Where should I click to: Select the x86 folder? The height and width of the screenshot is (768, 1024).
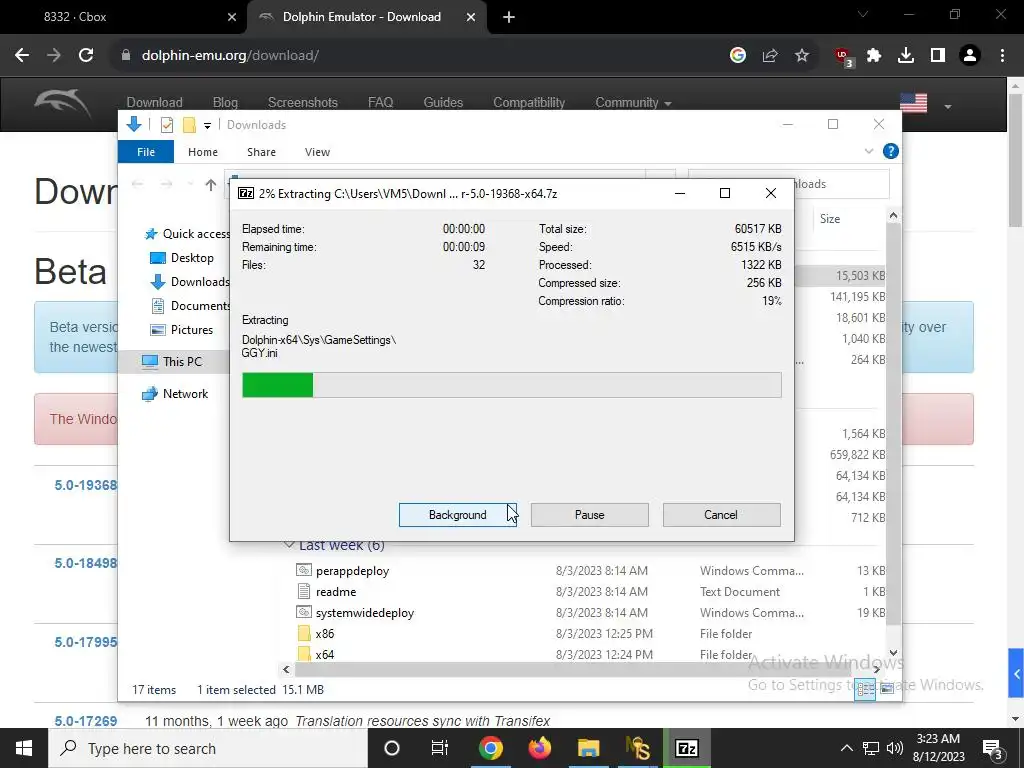point(325,633)
